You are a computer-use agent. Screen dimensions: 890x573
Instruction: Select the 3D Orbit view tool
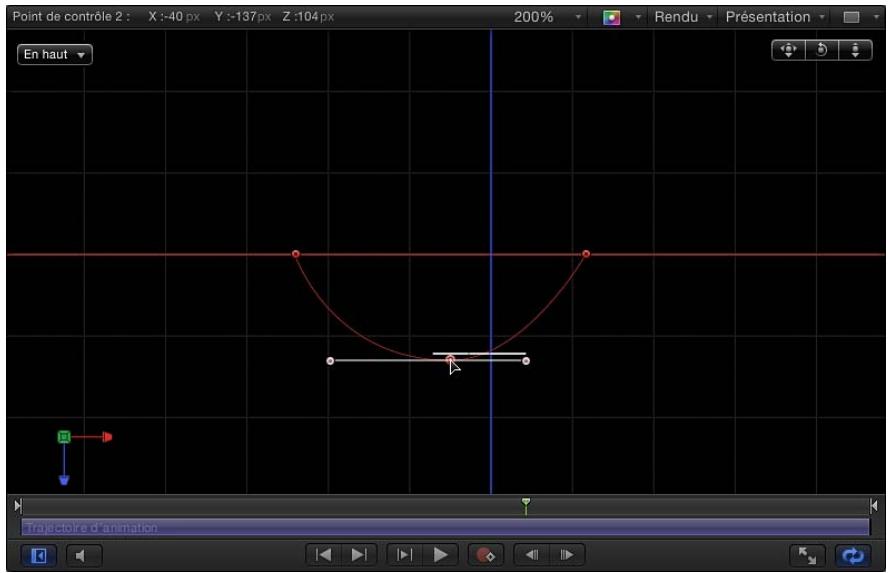coord(821,50)
